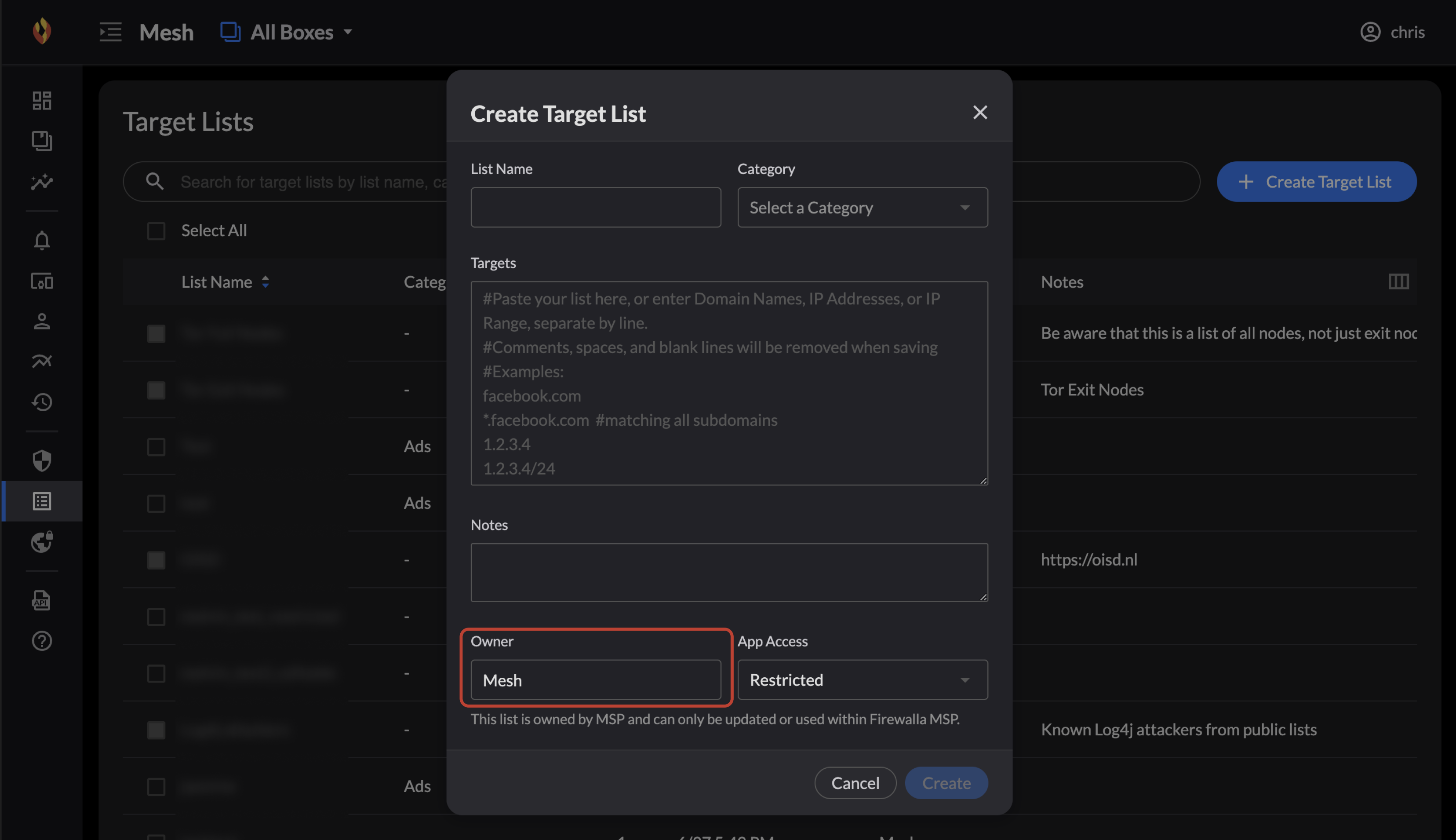Open the Select a Category dropdown
This screenshot has width=1456, height=840.
[862, 207]
